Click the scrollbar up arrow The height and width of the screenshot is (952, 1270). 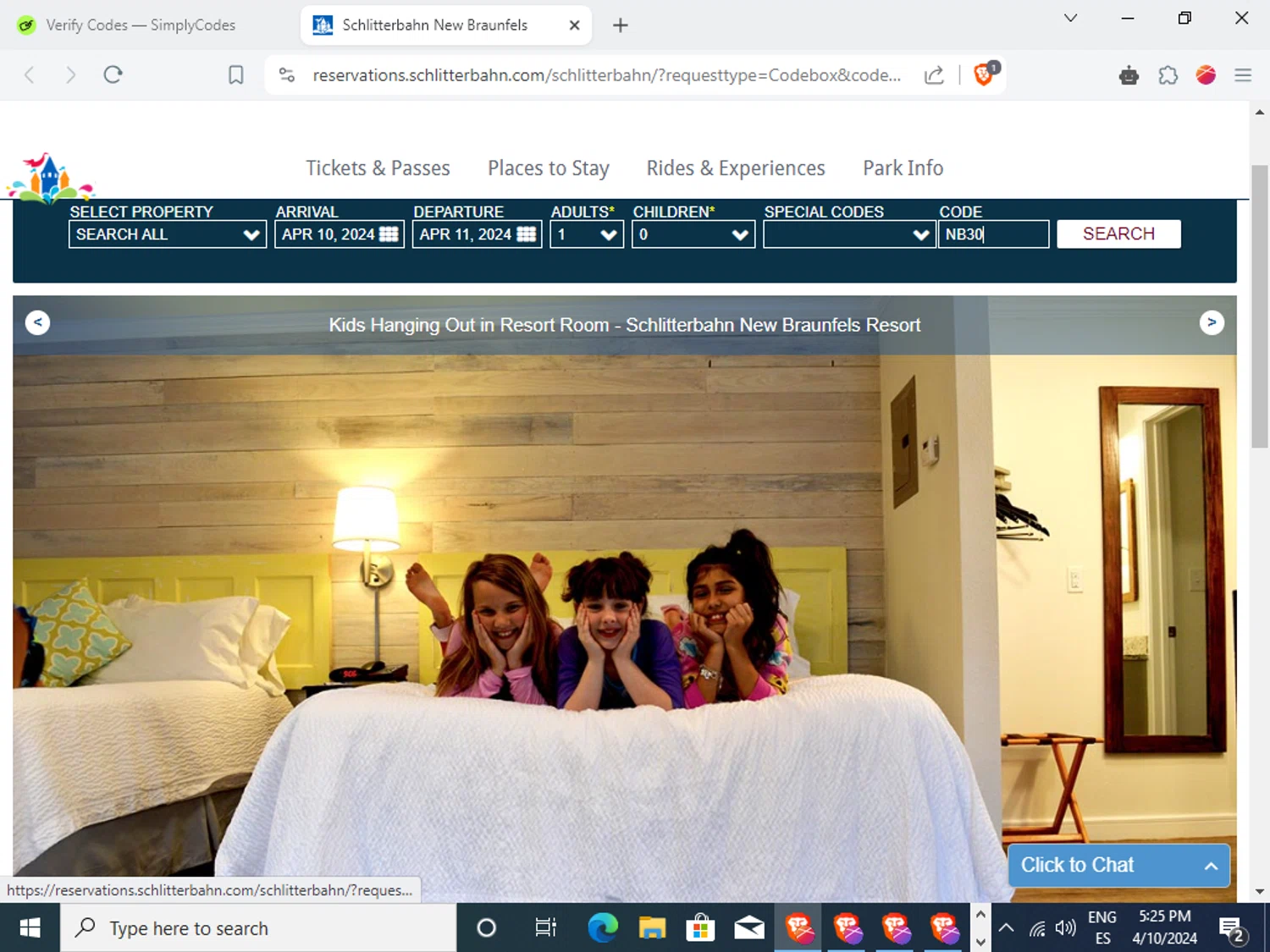pos(1260,112)
